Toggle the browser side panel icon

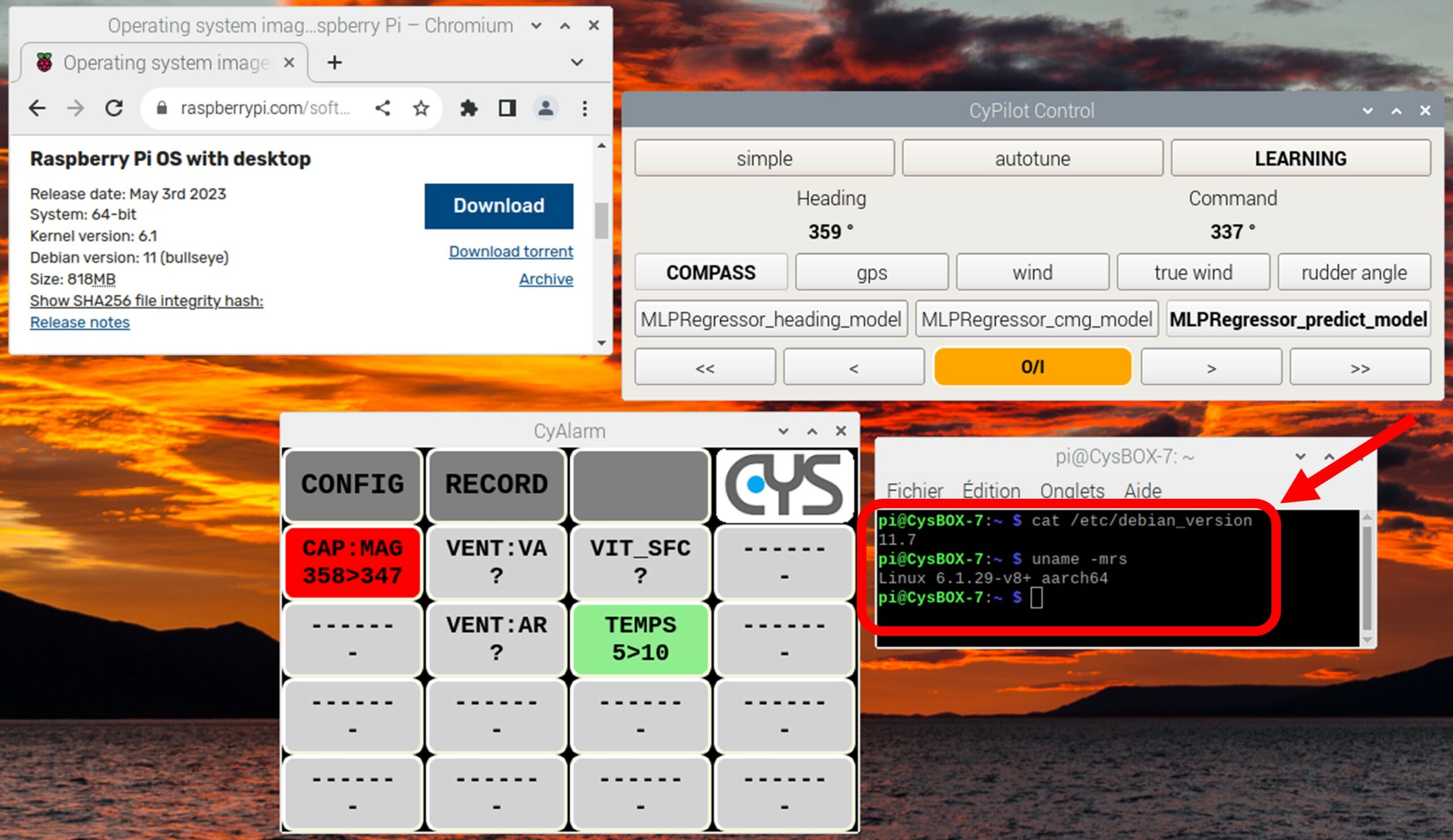point(507,108)
